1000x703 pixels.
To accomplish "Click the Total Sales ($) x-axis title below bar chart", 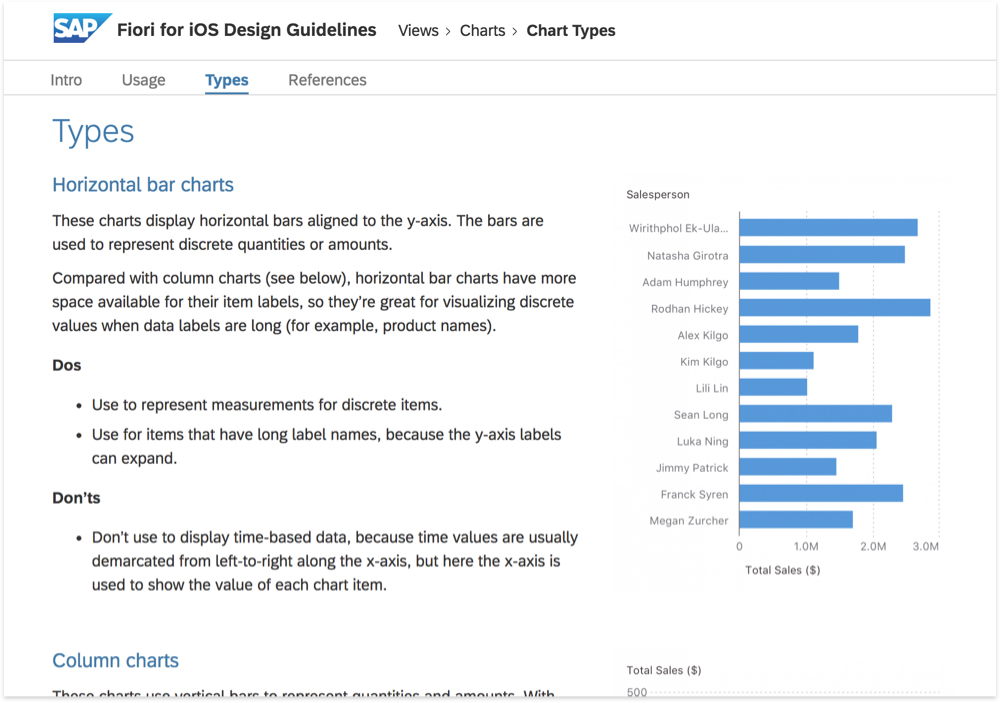I will tap(783, 570).
